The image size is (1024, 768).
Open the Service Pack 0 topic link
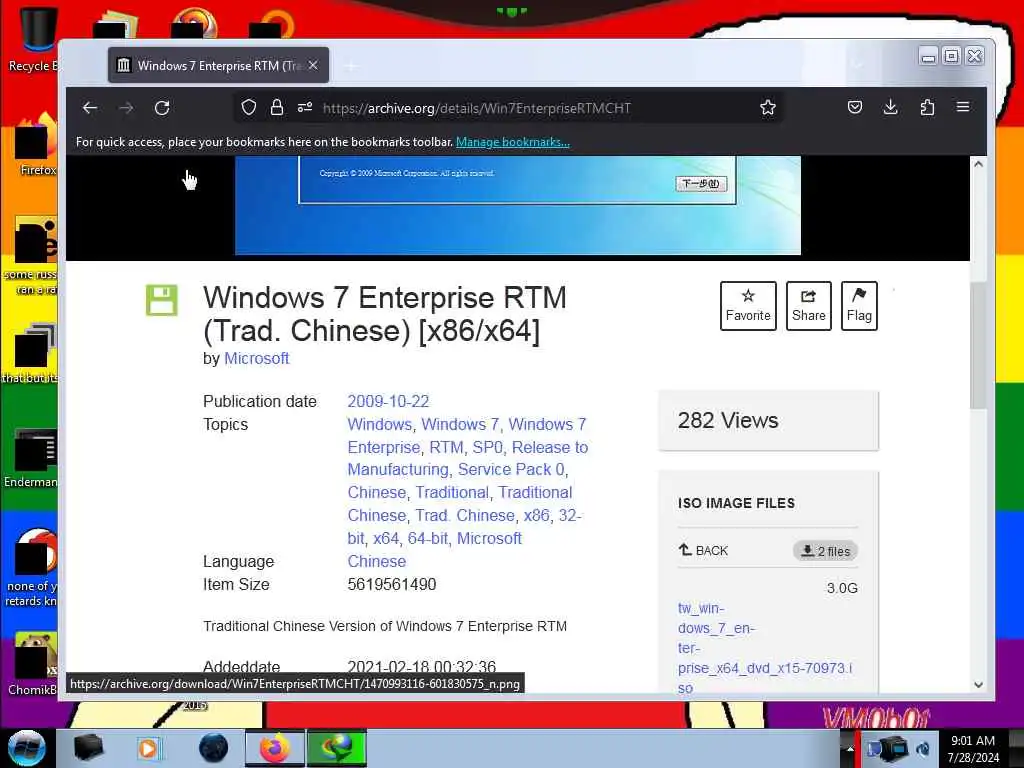point(511,470)
